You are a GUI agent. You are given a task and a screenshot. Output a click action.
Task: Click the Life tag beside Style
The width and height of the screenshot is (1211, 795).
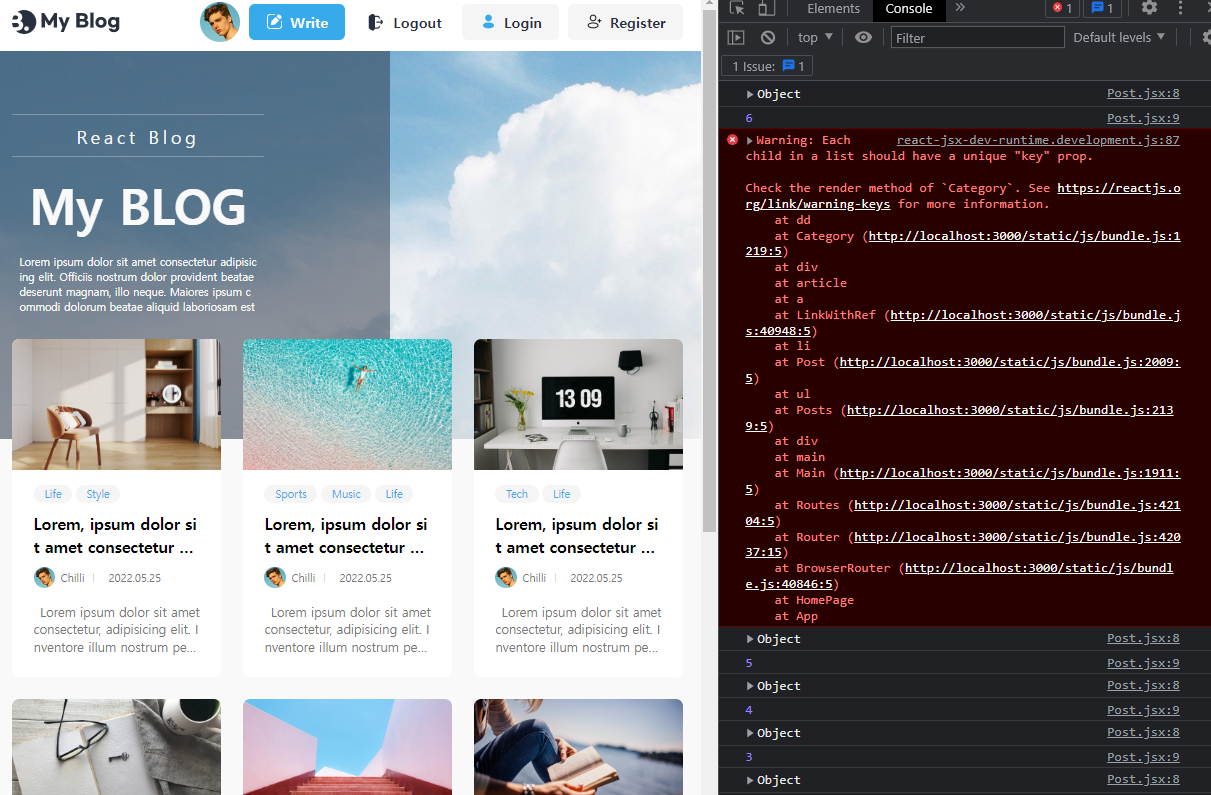point(53,494)
